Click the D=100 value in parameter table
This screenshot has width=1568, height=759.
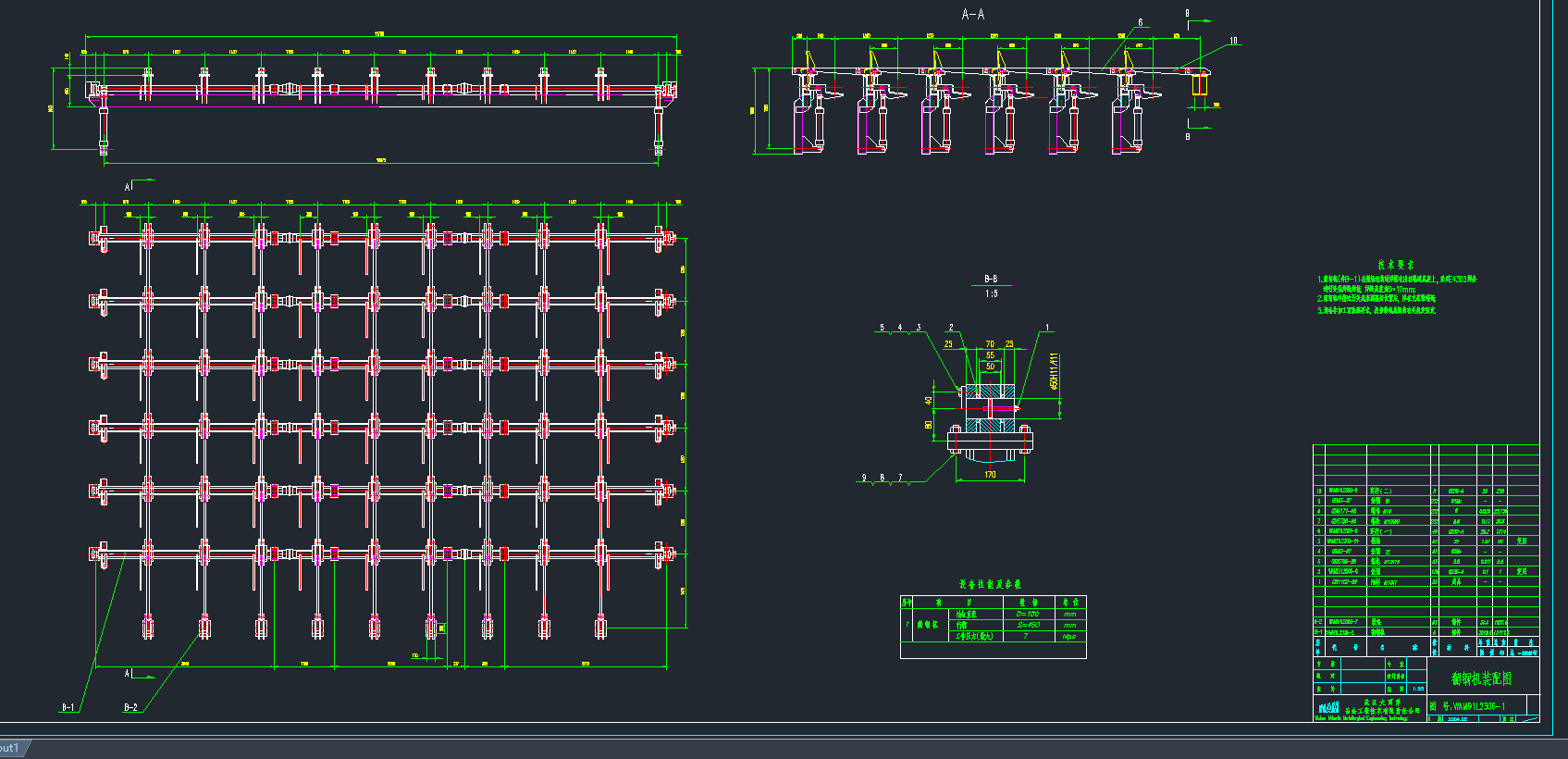1028,614
